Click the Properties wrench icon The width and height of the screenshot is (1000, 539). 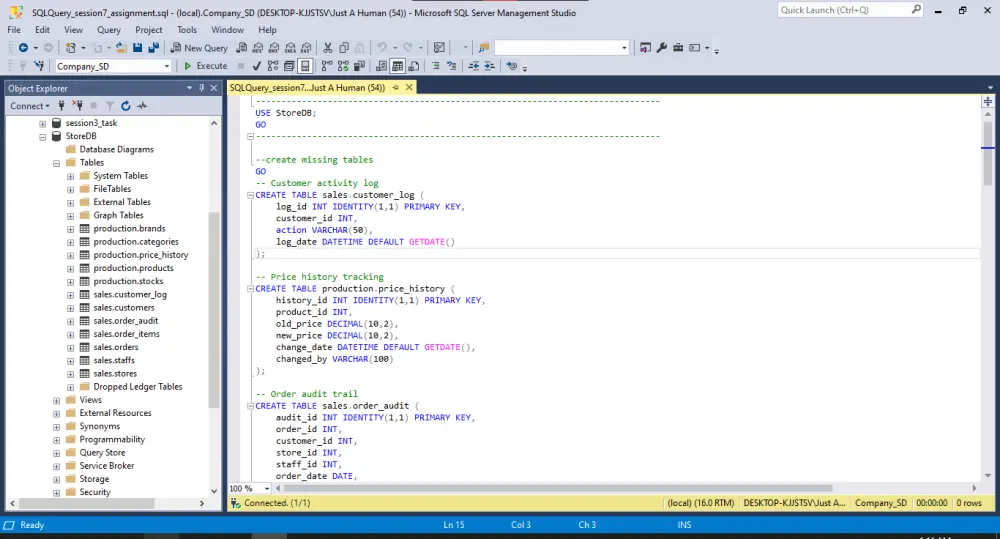(661, 48)
